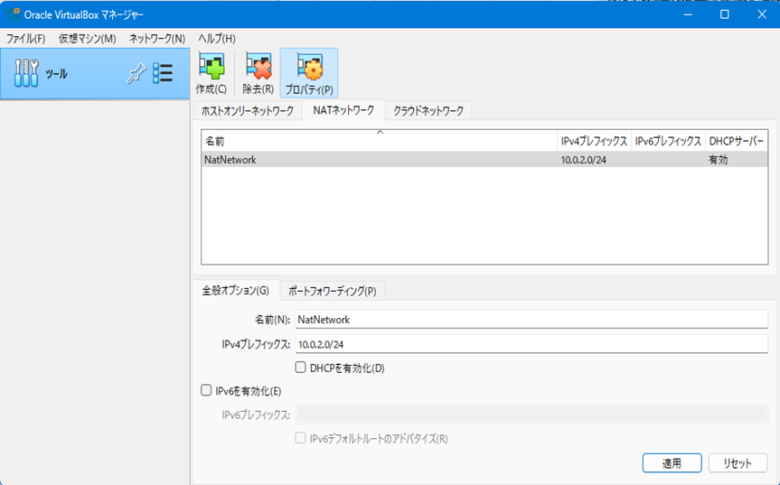Screen dimensions: 780x485
Task: Open the ネットワーク(N) menu
Action: pos(157,39)
